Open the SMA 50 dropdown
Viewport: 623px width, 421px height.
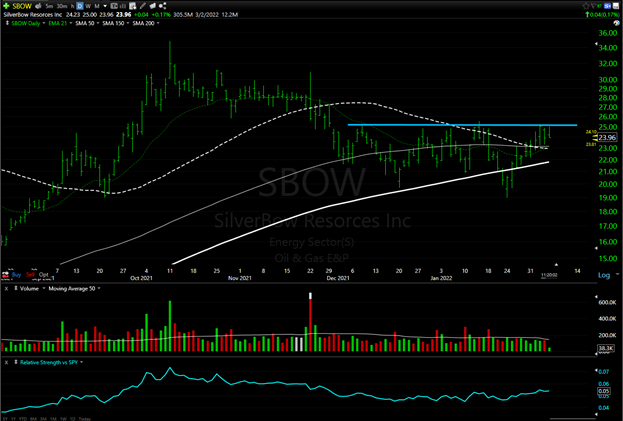tap(98, 23)
